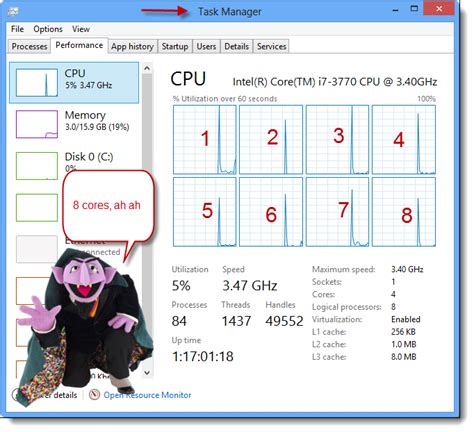Close the Task Manager window
474x432 pixels.
coord(439,9)
